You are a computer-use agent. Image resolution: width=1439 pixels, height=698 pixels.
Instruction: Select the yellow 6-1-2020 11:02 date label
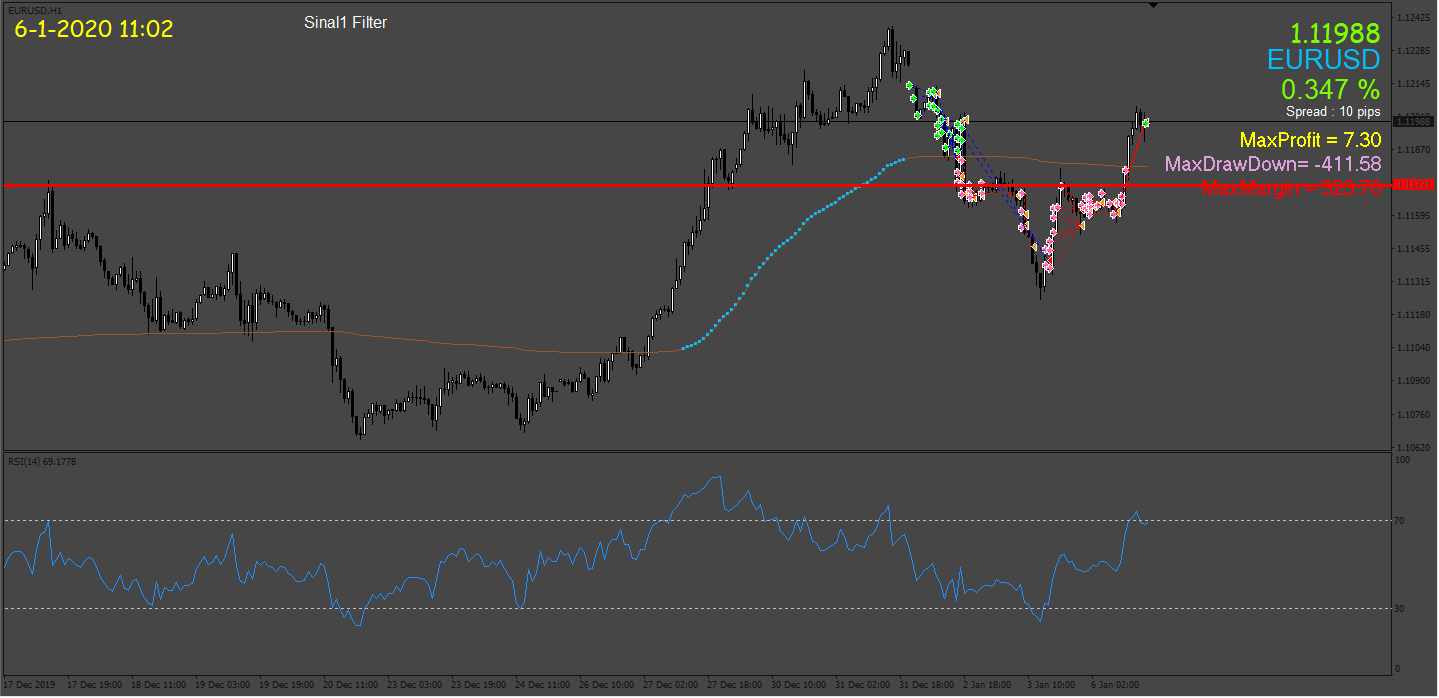[94, 29]
